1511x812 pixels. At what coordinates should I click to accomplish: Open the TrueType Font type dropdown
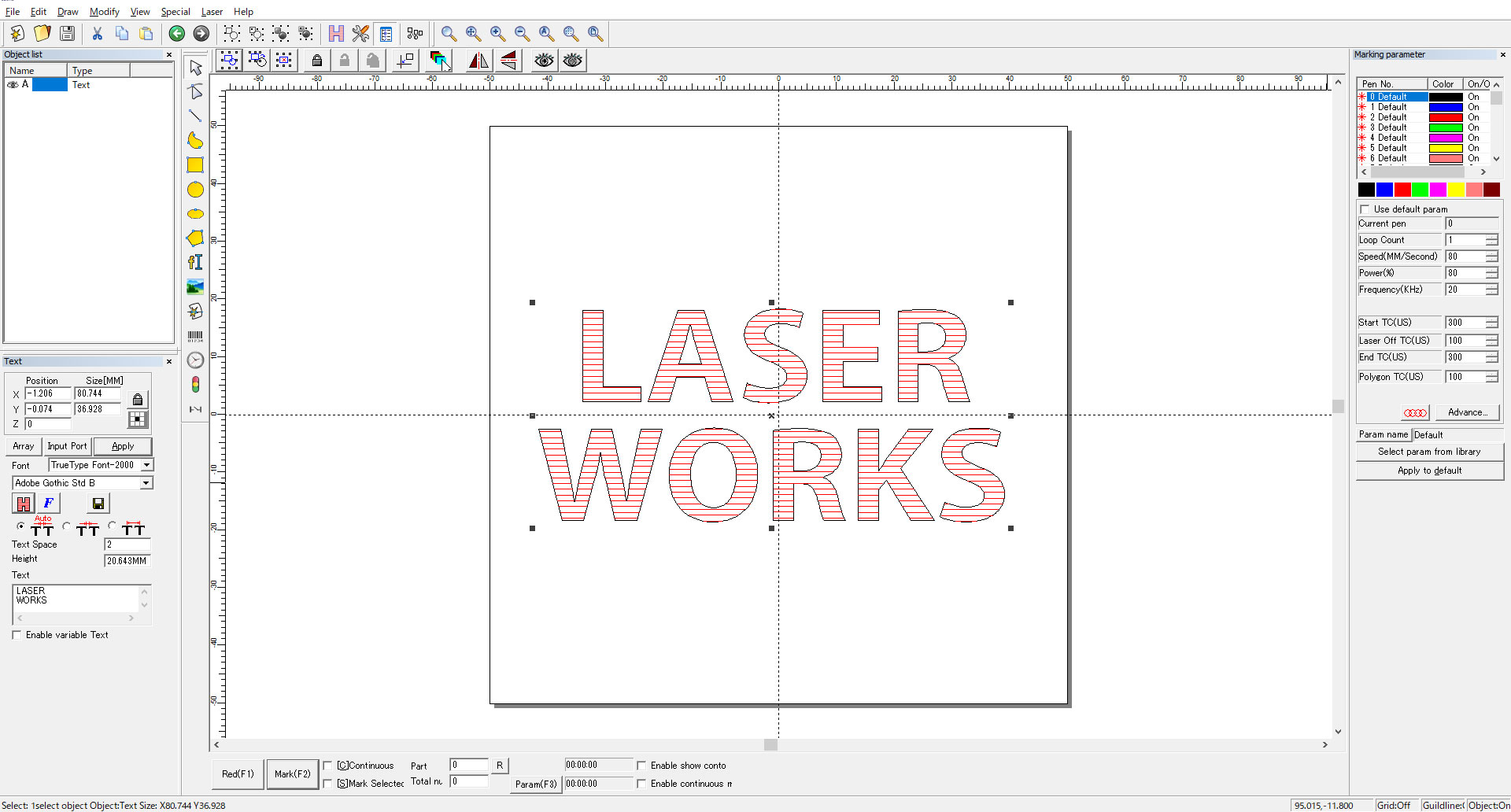click(146, 465)
